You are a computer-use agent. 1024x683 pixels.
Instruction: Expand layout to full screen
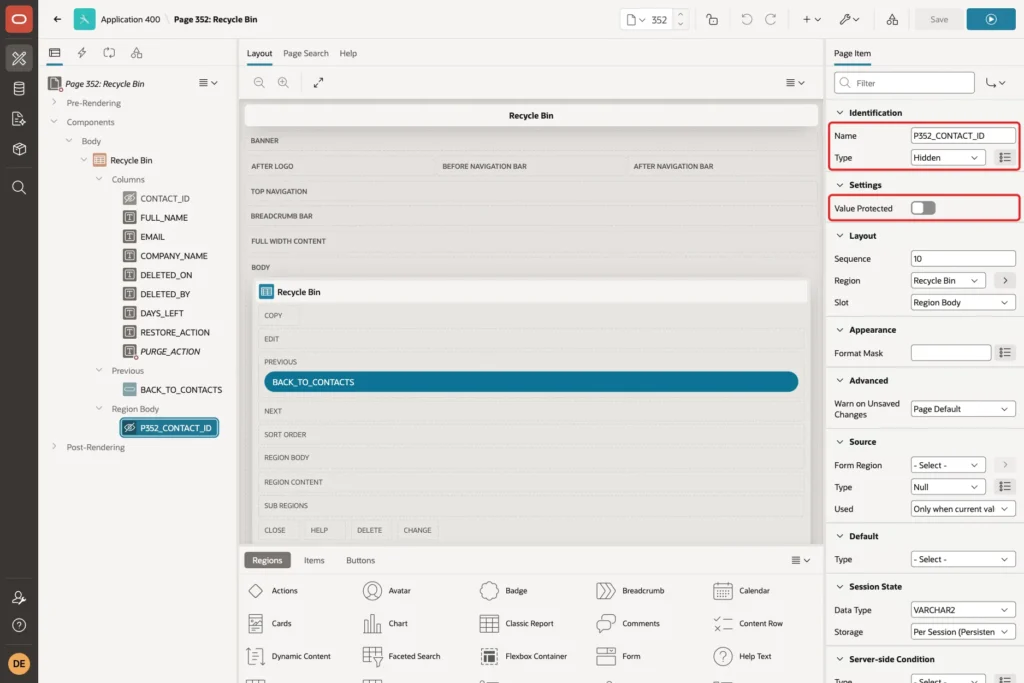click(318, 82)
